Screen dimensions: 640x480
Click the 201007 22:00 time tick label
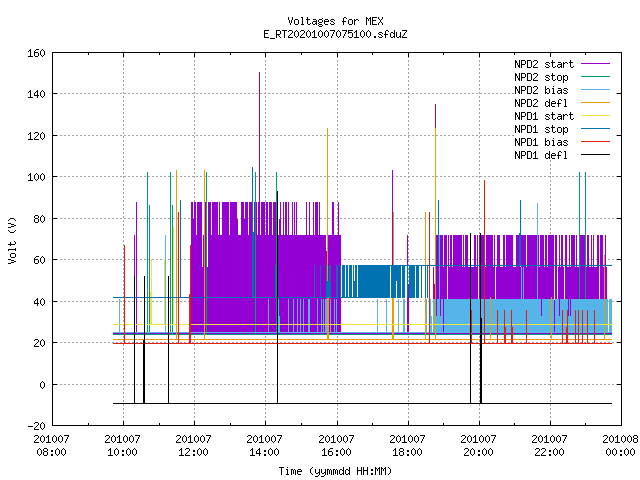[549, 446]
